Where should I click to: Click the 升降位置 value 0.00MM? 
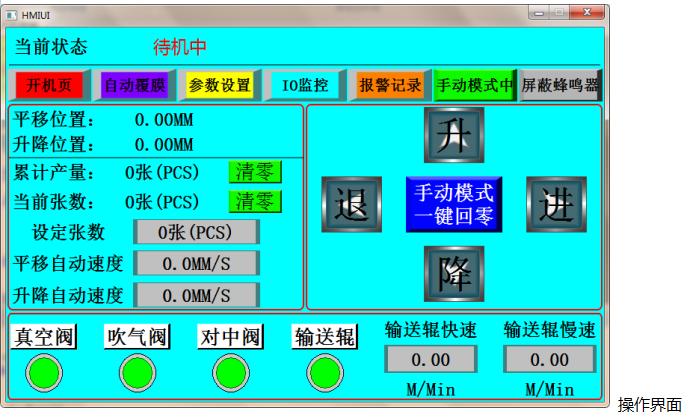pyautogui.click(x=164, y=144)
